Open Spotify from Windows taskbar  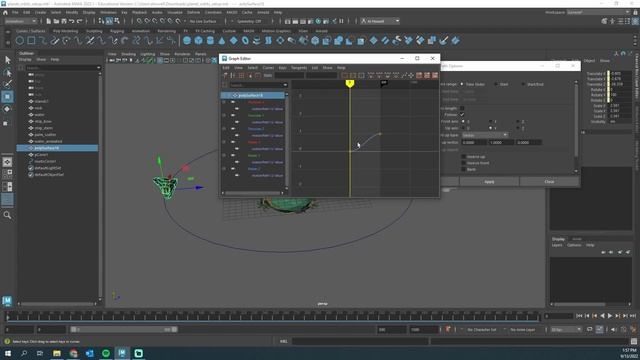click(x=106, y=353)
